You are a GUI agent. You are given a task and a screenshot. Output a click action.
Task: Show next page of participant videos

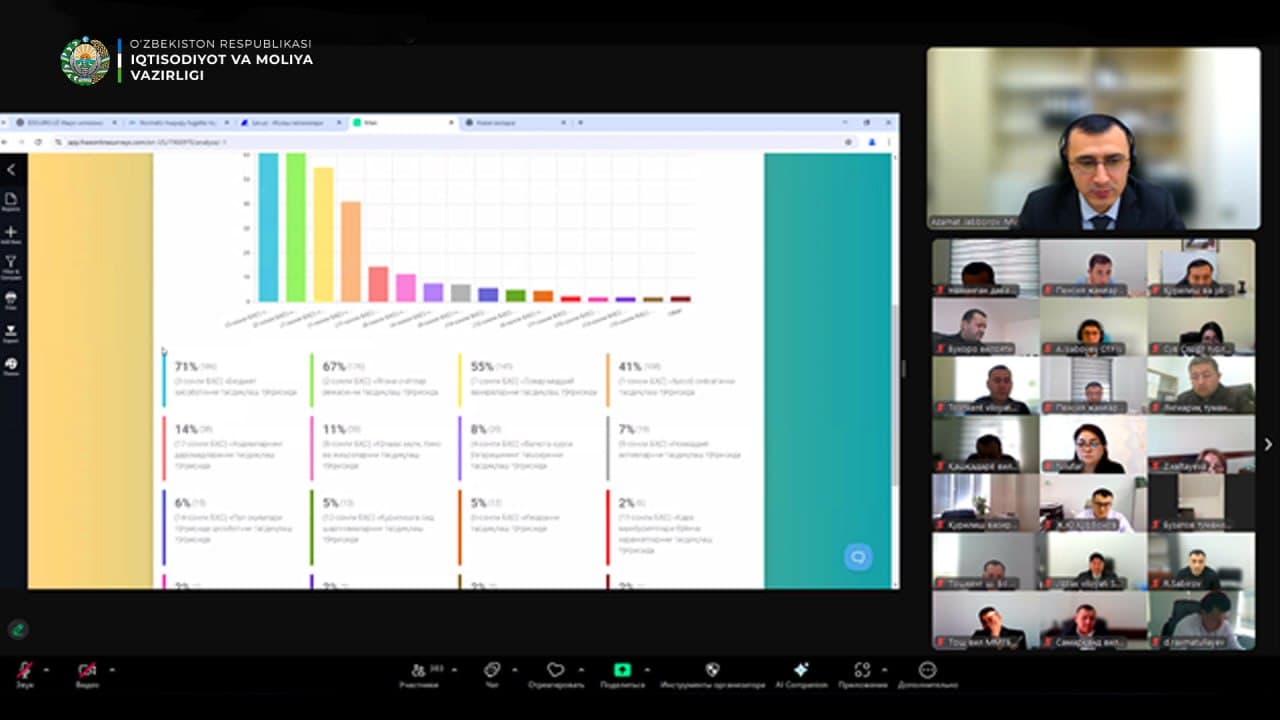pos(1269,444)
